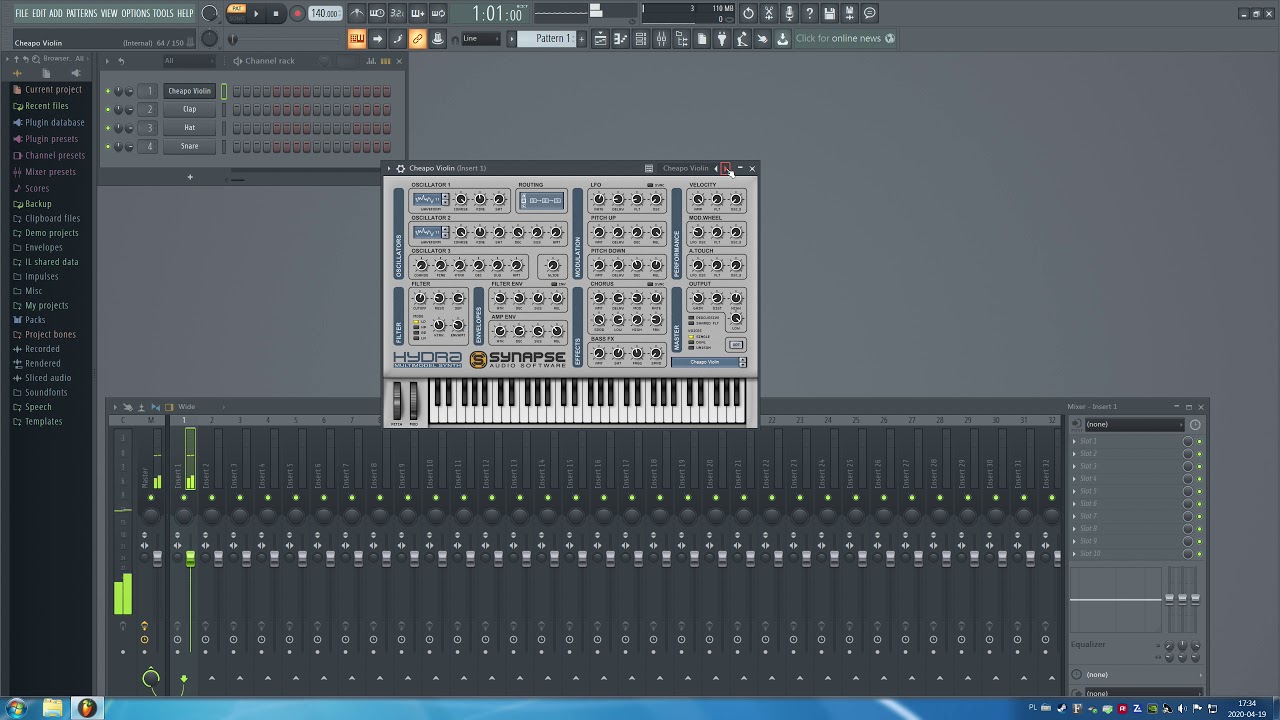
Task: Open the FILE menu
Action: [x=21, y=13]
